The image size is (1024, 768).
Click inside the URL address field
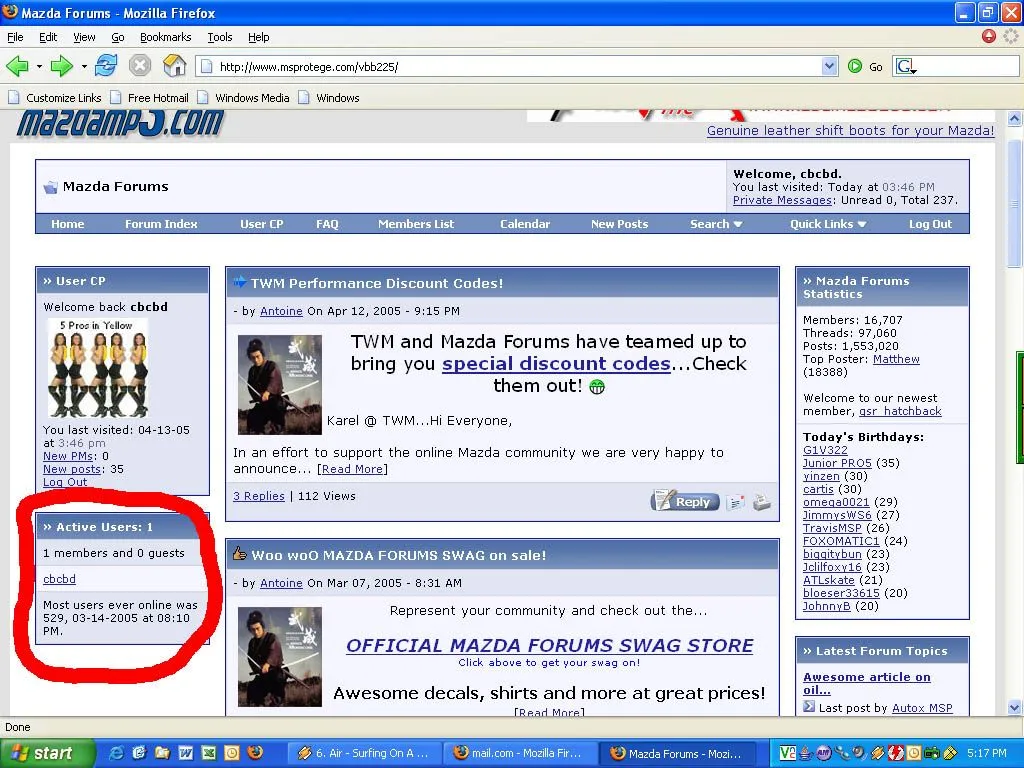tap(510, 67)
